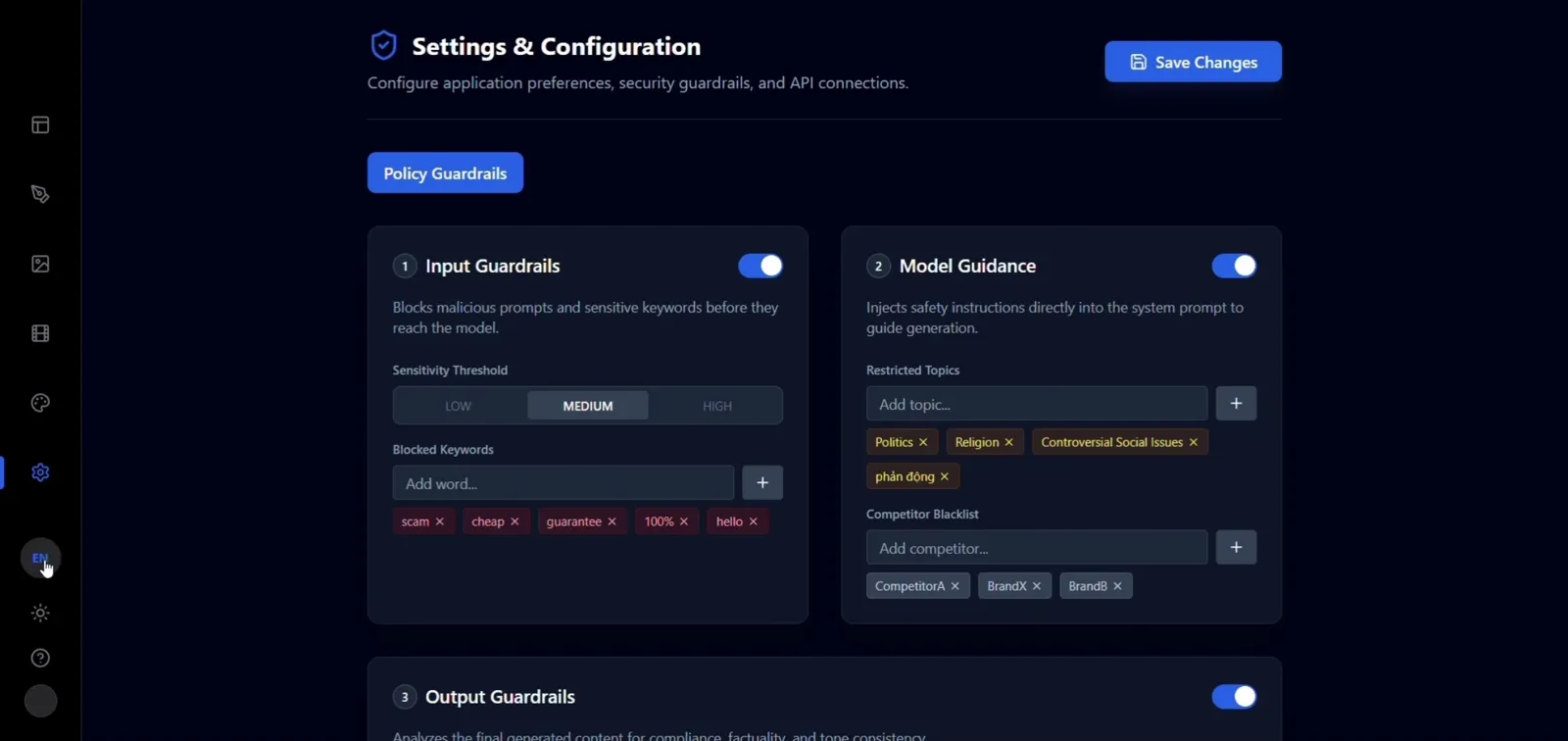Add the competitor with plus button
Image resolution: width=1568 pixels, height=741 pixels.
pyautogui.click(x=1236, y=547)
